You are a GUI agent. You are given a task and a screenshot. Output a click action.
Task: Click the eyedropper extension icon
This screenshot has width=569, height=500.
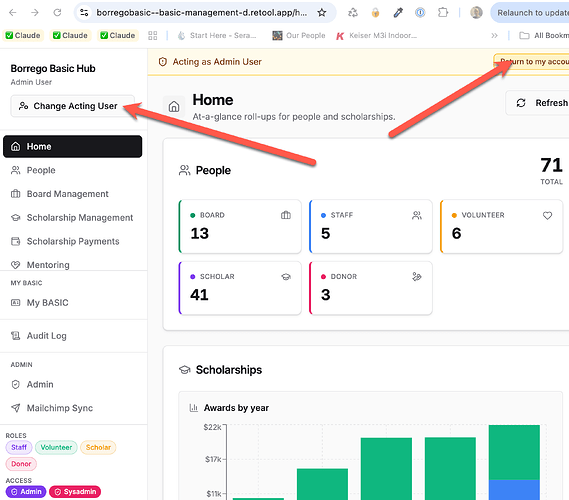398,13
